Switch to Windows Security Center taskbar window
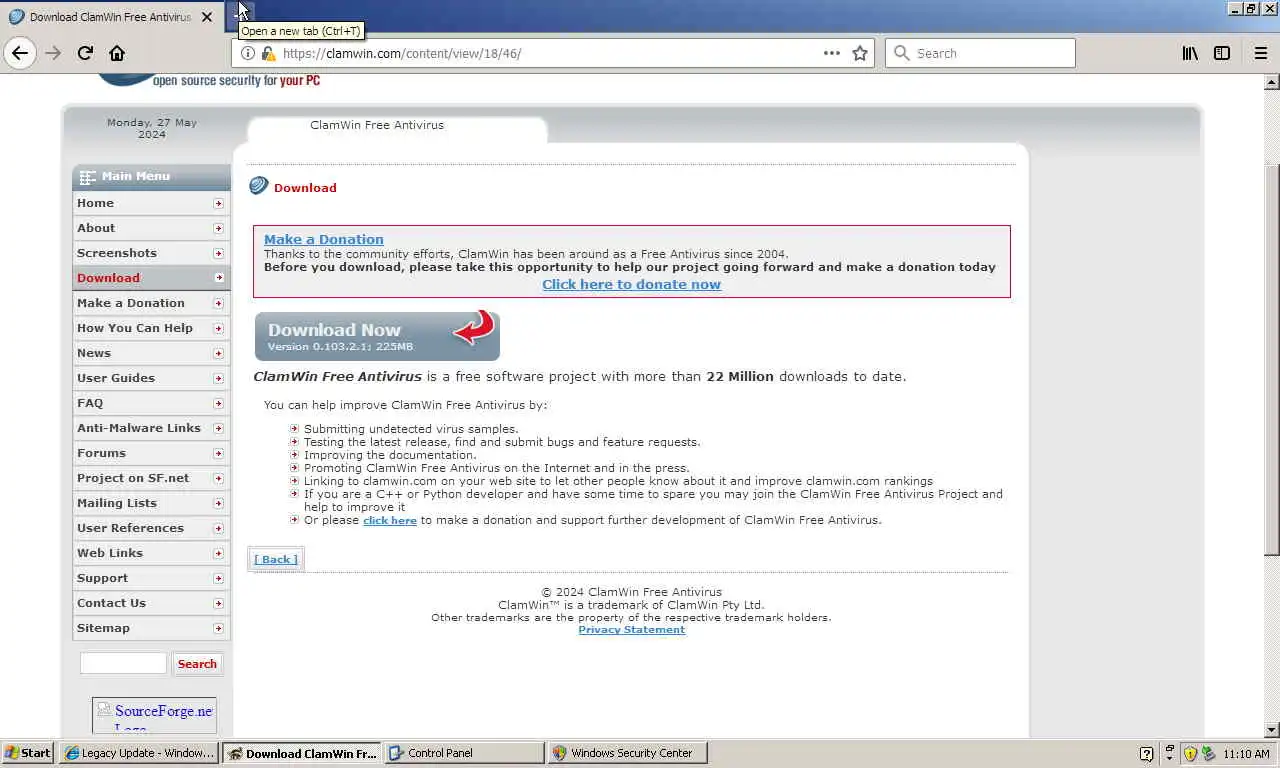Image resolution: width=1280 pixels, height=768 pixels. click(x=628, y=753)
